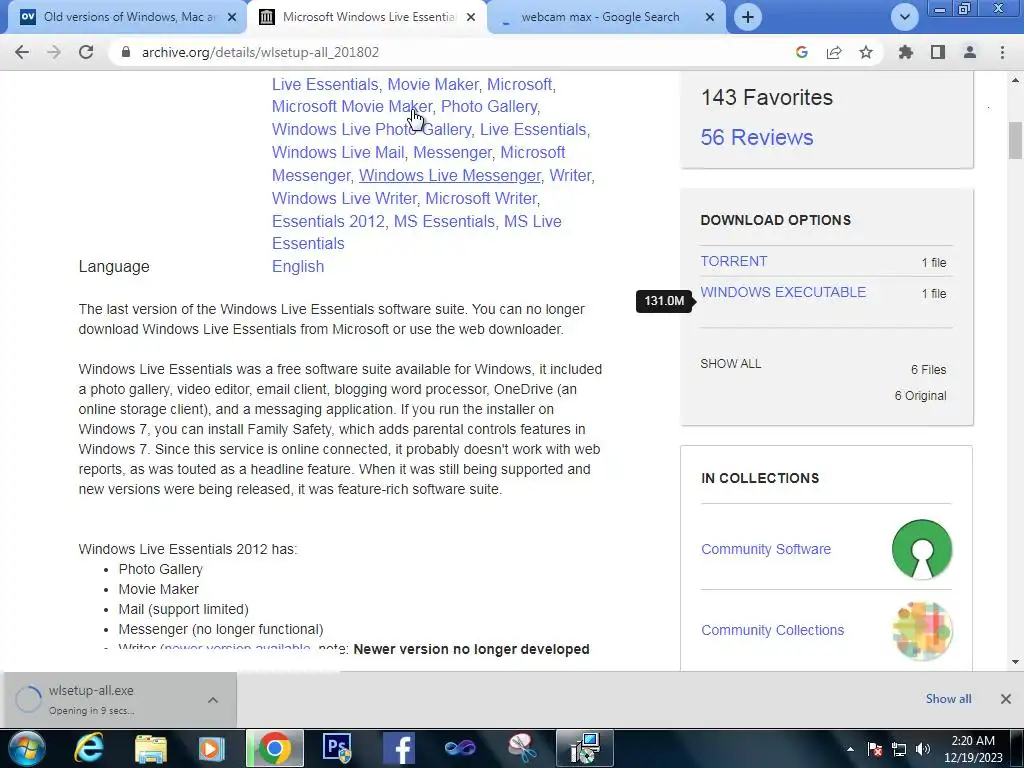Close the webcam max Google Search tab

click(710, 17)
